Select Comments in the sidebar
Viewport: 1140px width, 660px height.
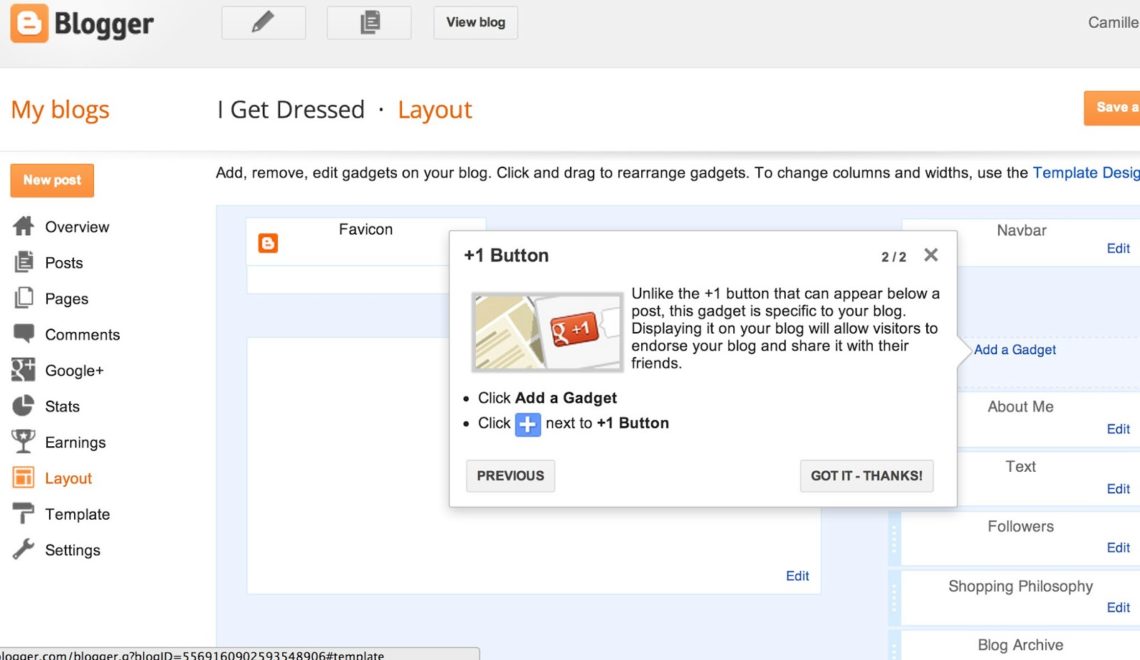(x=82, y=334)
